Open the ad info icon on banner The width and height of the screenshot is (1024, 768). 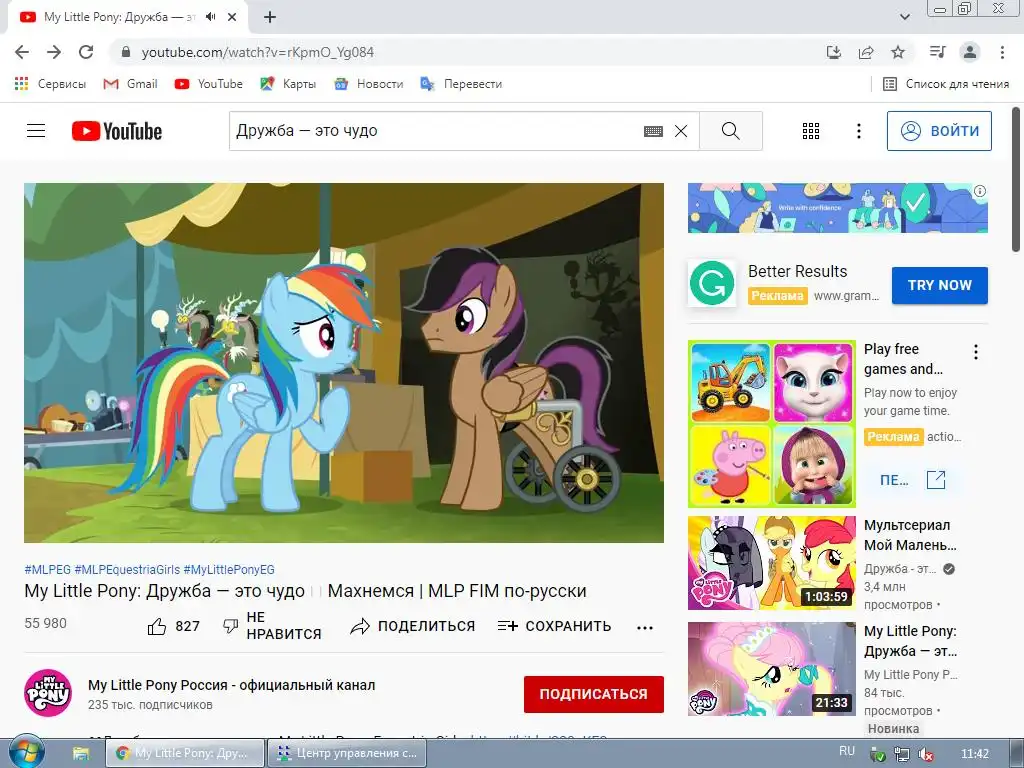click(x=980, y=191)
